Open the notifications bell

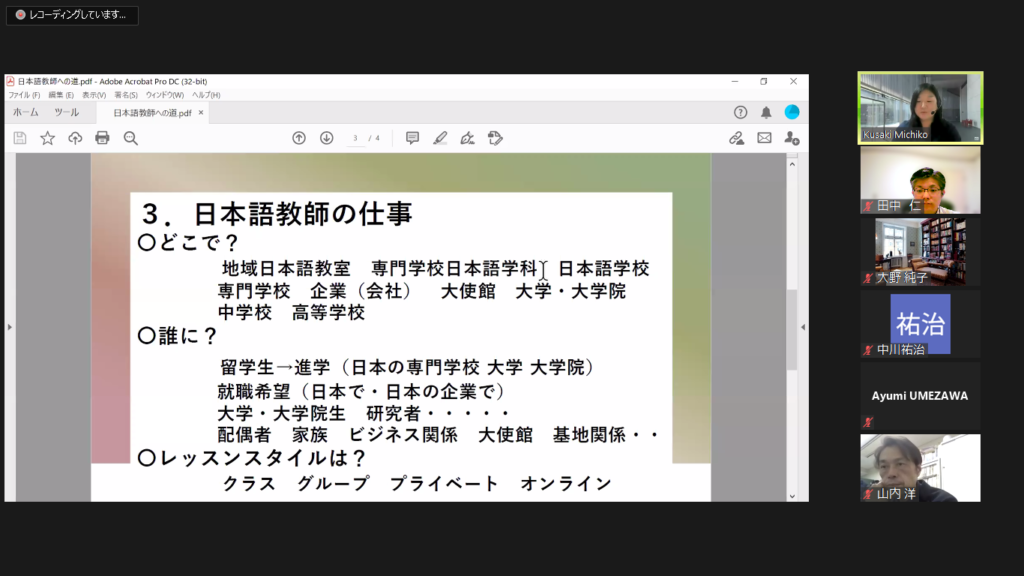pos(766,112)
